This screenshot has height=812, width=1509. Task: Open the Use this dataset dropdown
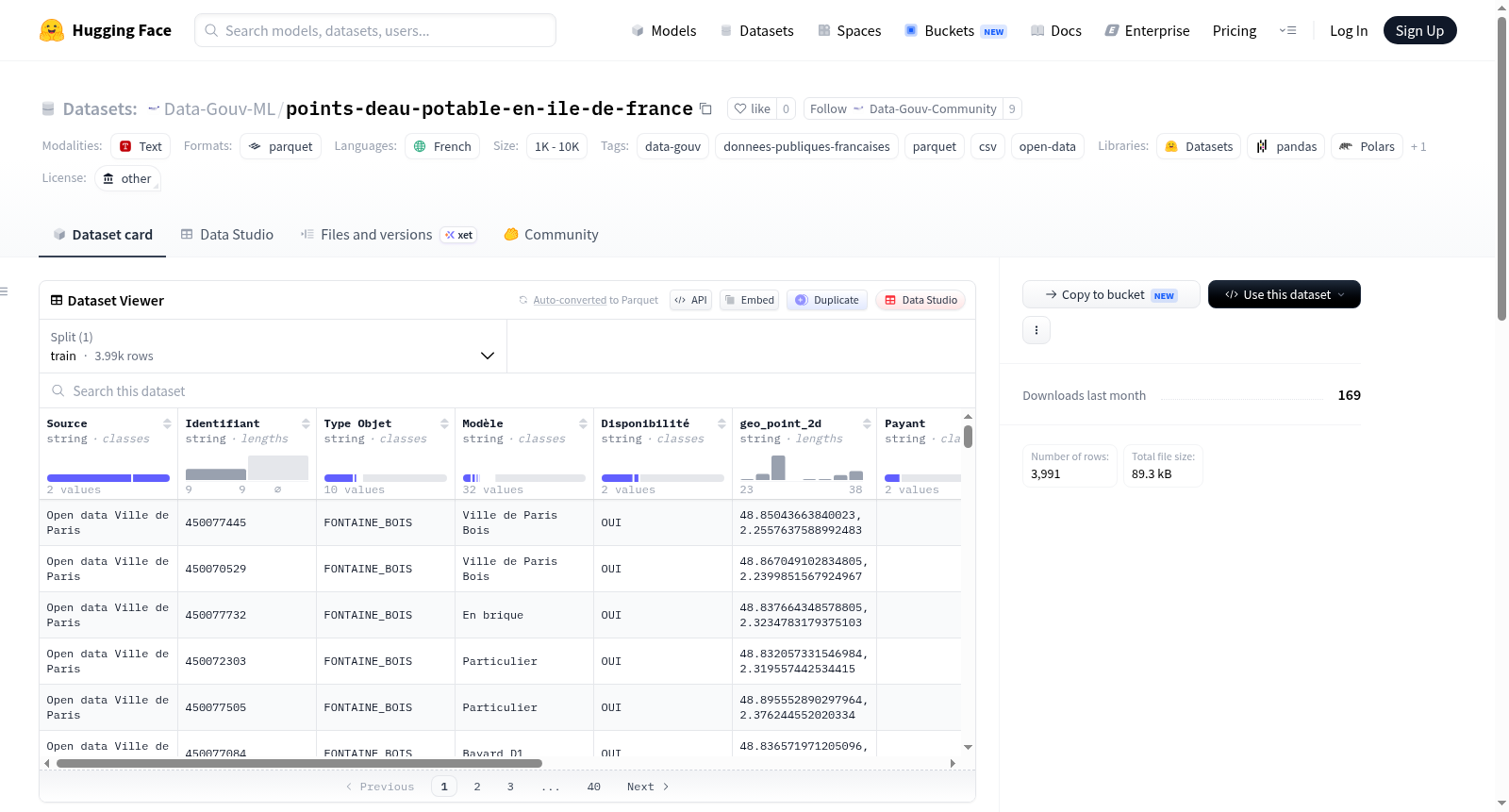[1285, 294]
